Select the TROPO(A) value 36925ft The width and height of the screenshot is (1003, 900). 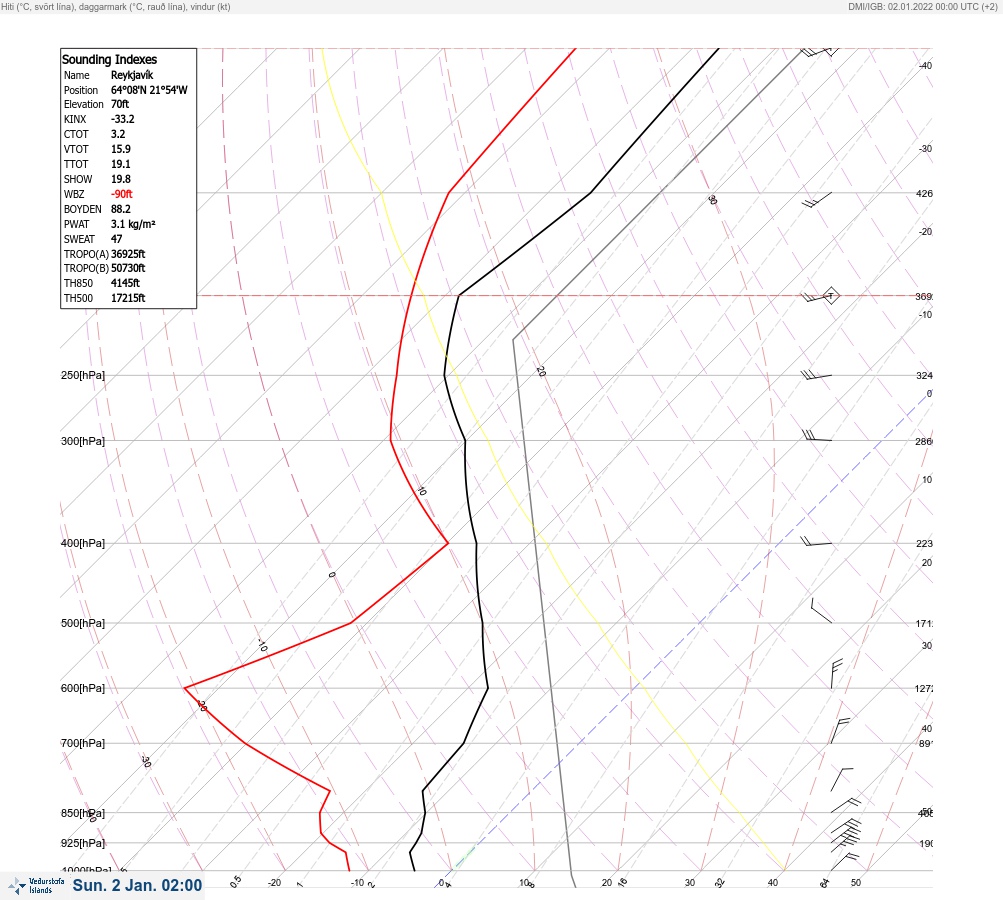pyautogui.click(x=128, y=254)
